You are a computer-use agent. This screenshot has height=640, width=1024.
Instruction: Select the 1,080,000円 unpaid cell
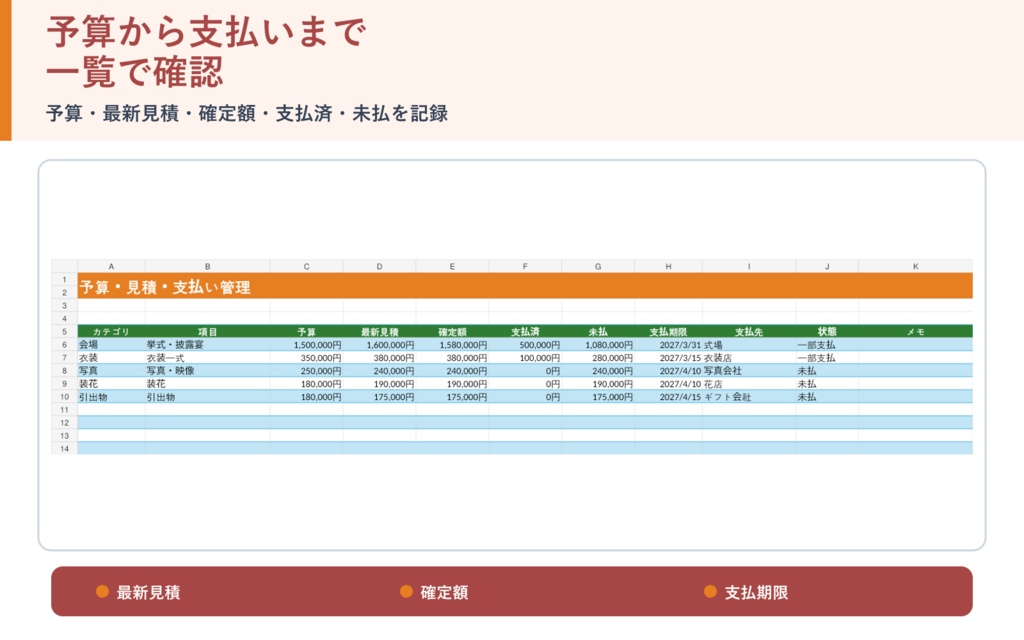coord(598,345)
